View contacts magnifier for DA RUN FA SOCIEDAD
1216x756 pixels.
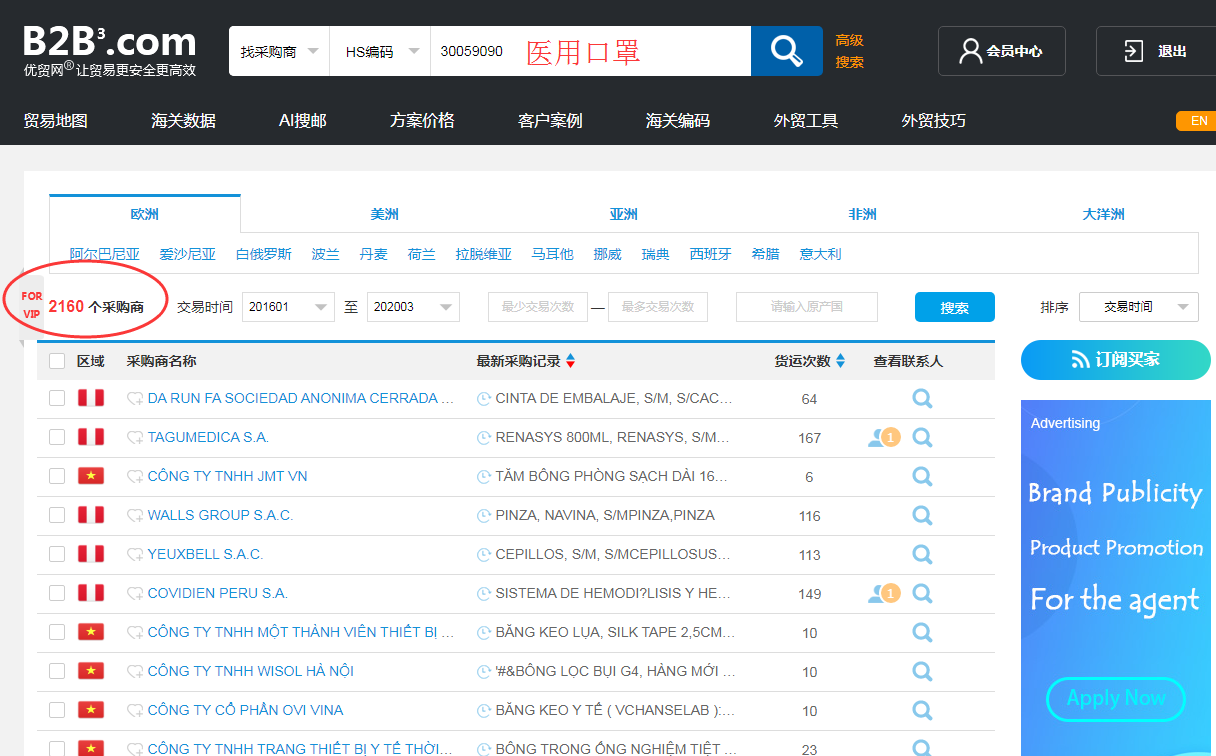(922, 398)
